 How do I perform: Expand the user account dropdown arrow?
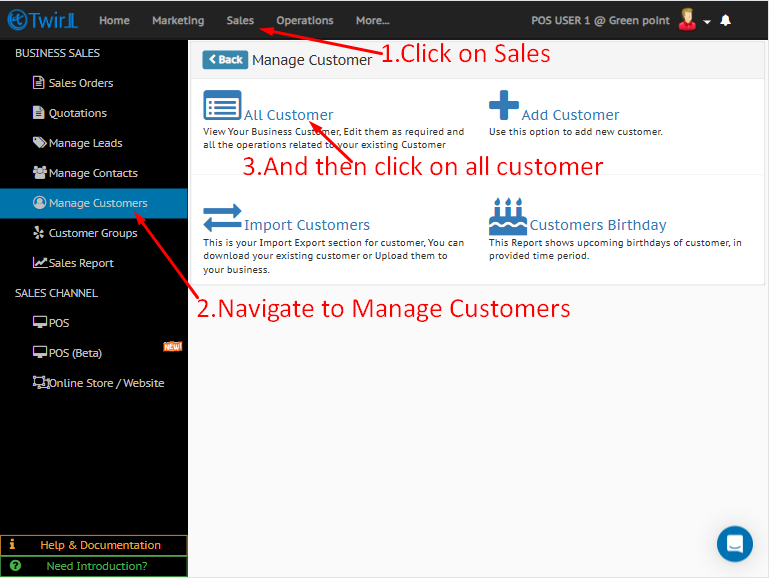[707, 22]
